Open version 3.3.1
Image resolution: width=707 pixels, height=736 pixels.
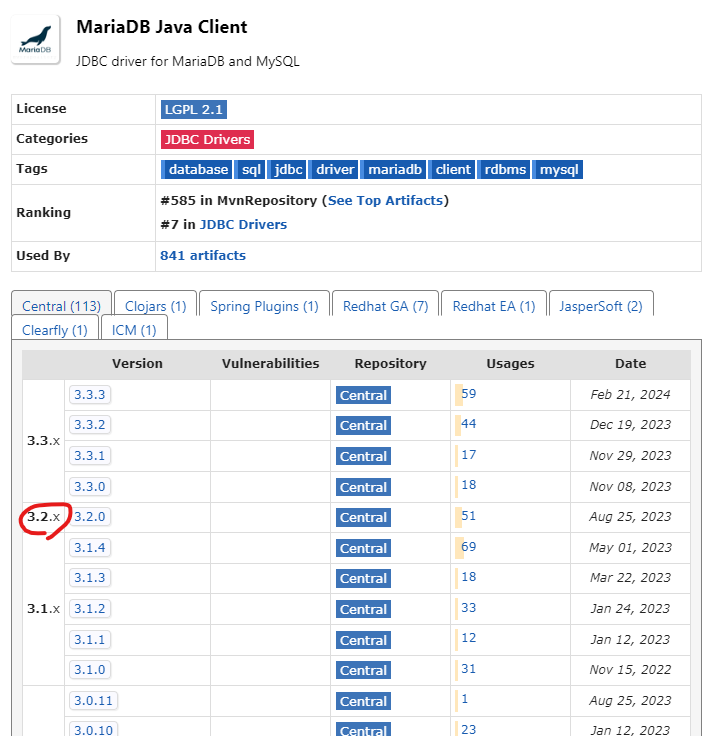pyautogui.click(x=90, y=455)
